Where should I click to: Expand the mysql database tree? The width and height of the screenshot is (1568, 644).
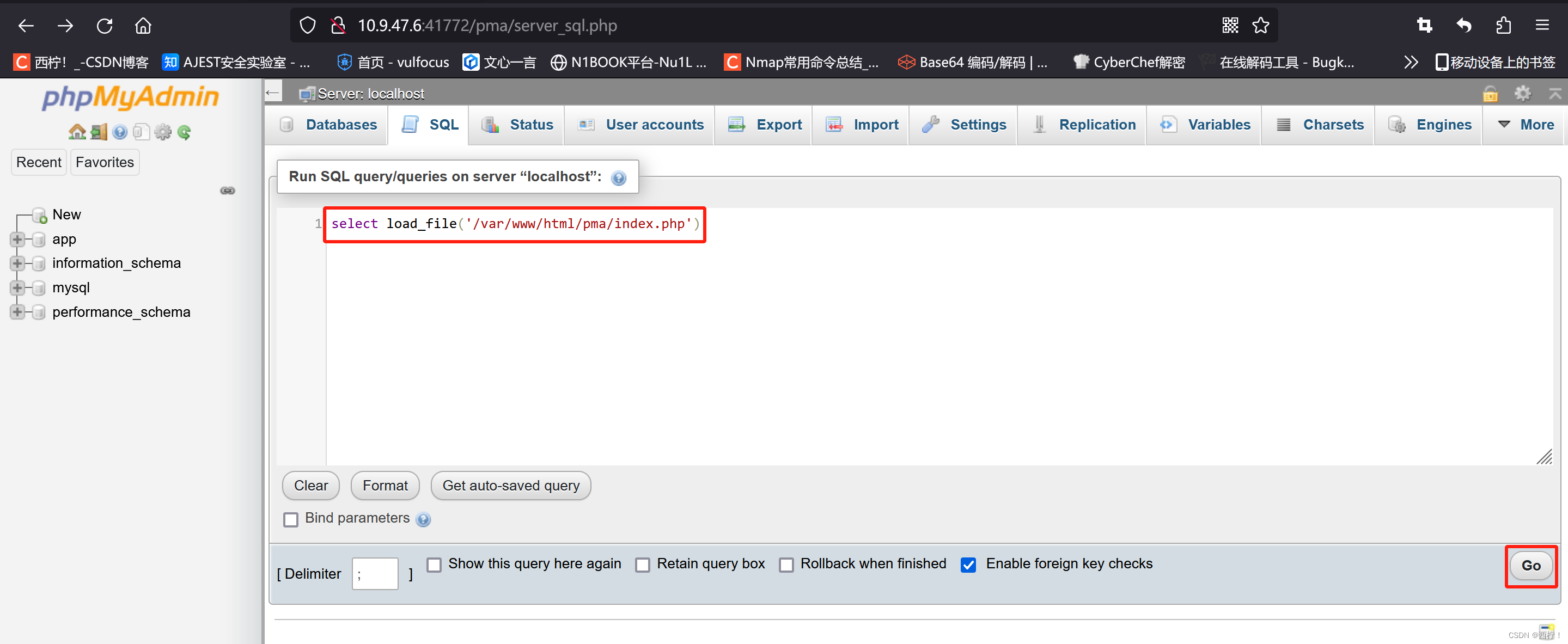coord(17,287)
